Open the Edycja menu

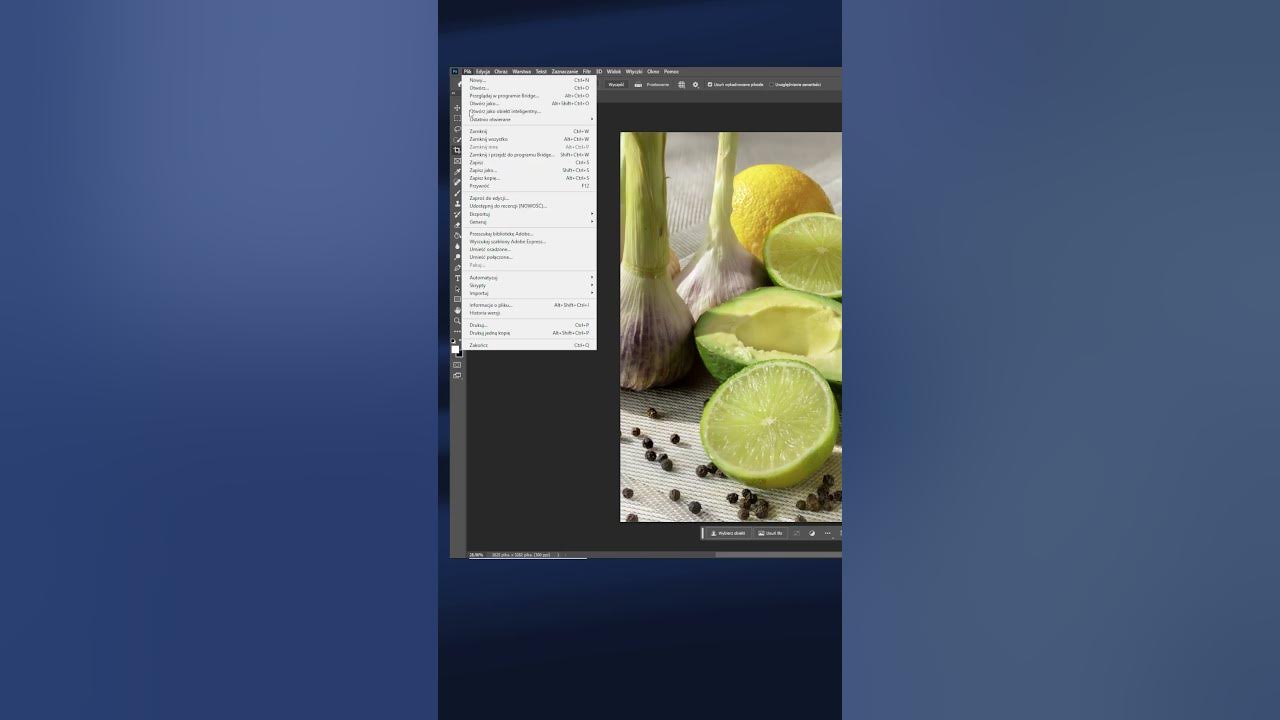pos(483,72)
